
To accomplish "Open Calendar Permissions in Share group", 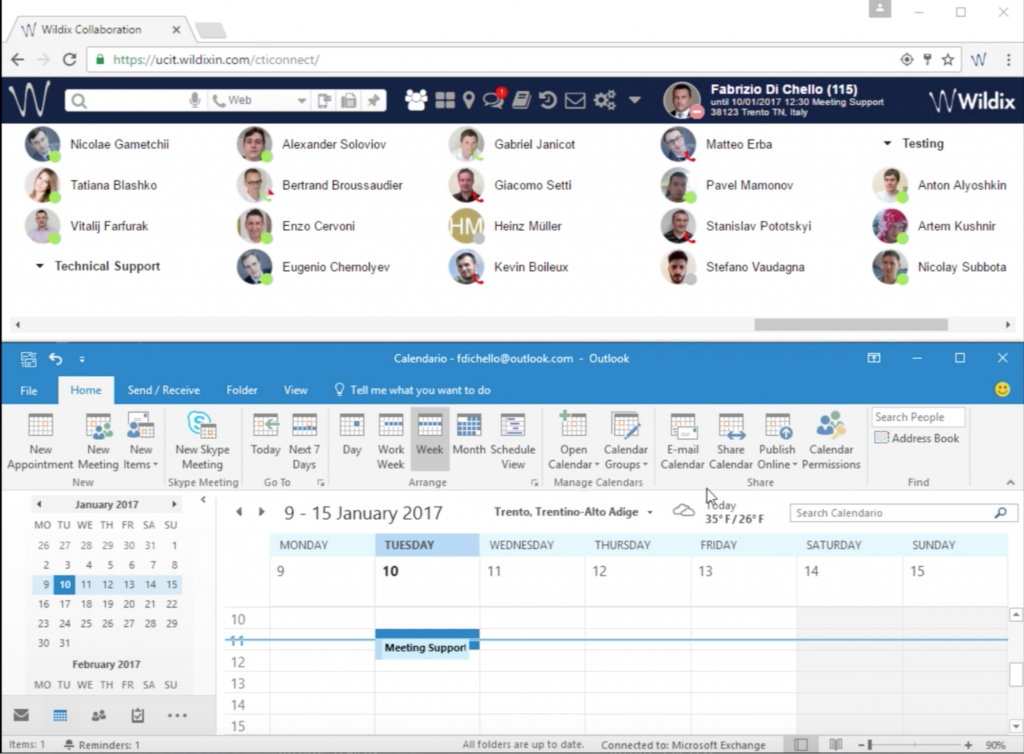I will click(x=831, y=441).
